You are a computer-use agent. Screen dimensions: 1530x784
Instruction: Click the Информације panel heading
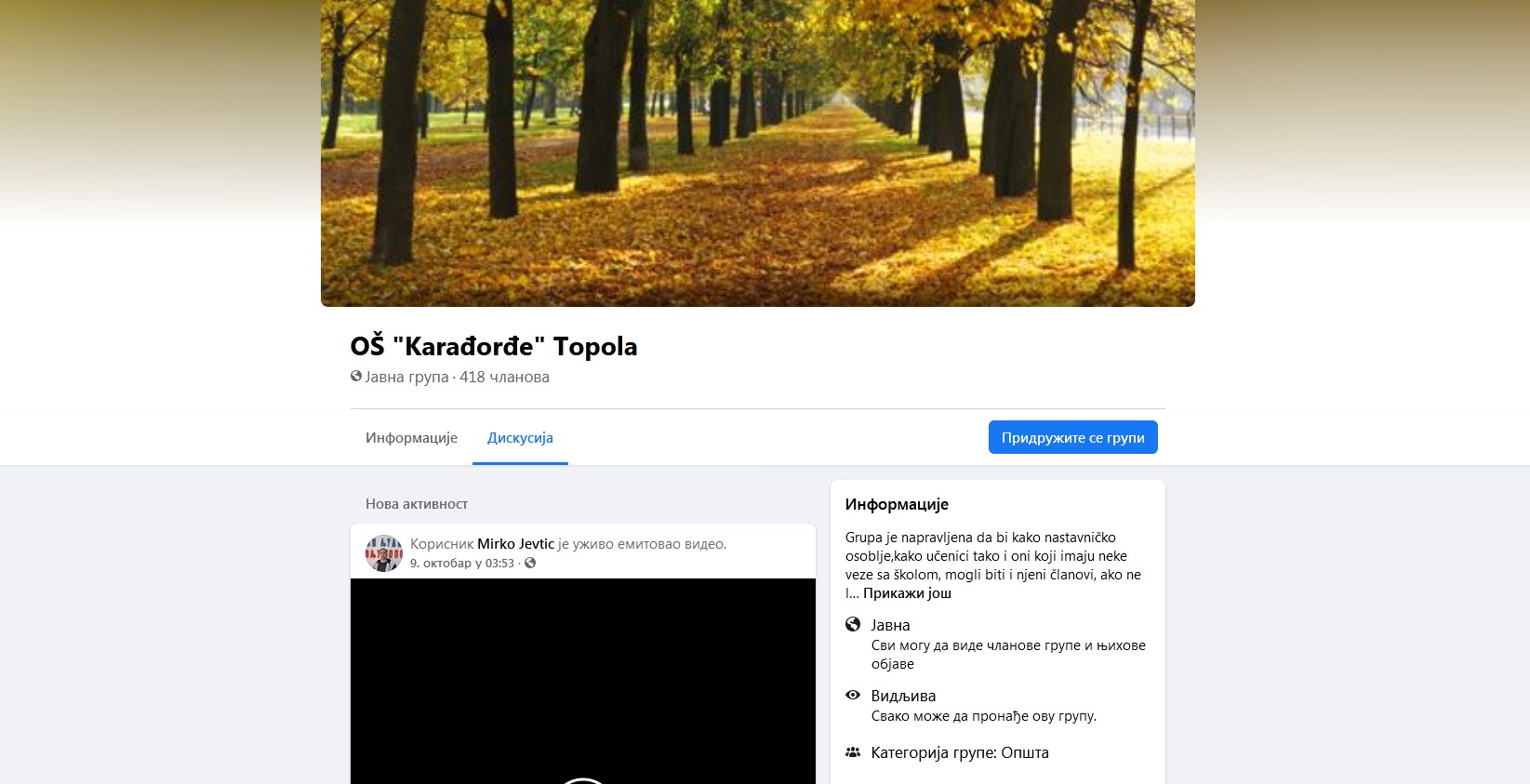(897, 504)
